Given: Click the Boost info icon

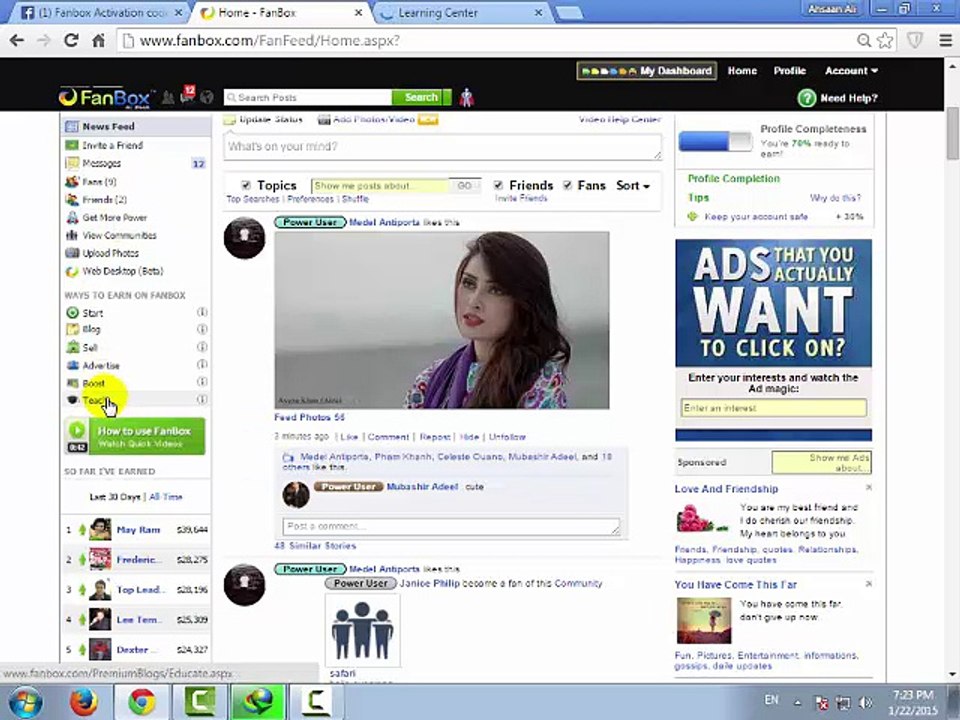Looking at the screenshot, I should 201,381.
